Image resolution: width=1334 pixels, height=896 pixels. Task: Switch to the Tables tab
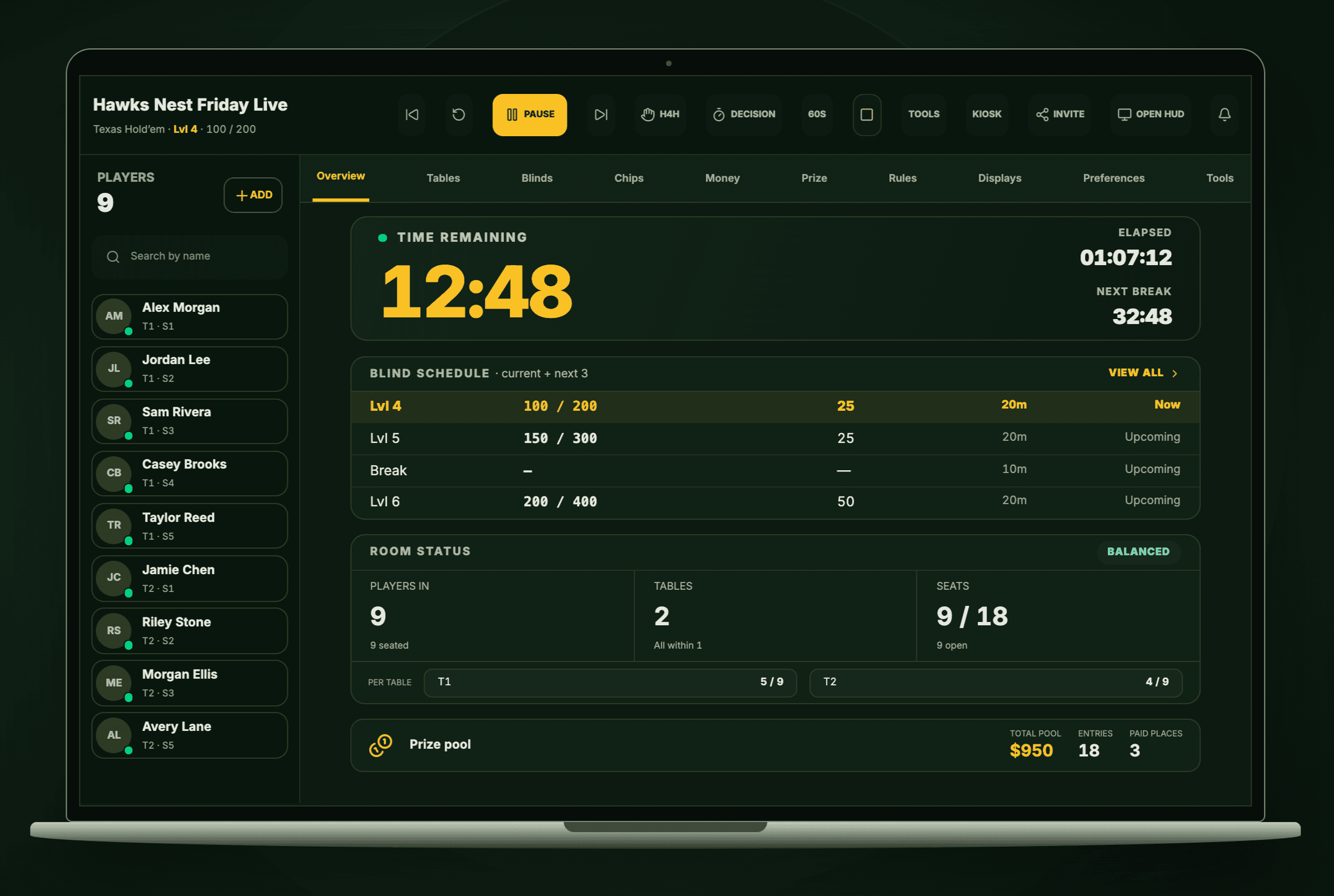pos(444,178)
